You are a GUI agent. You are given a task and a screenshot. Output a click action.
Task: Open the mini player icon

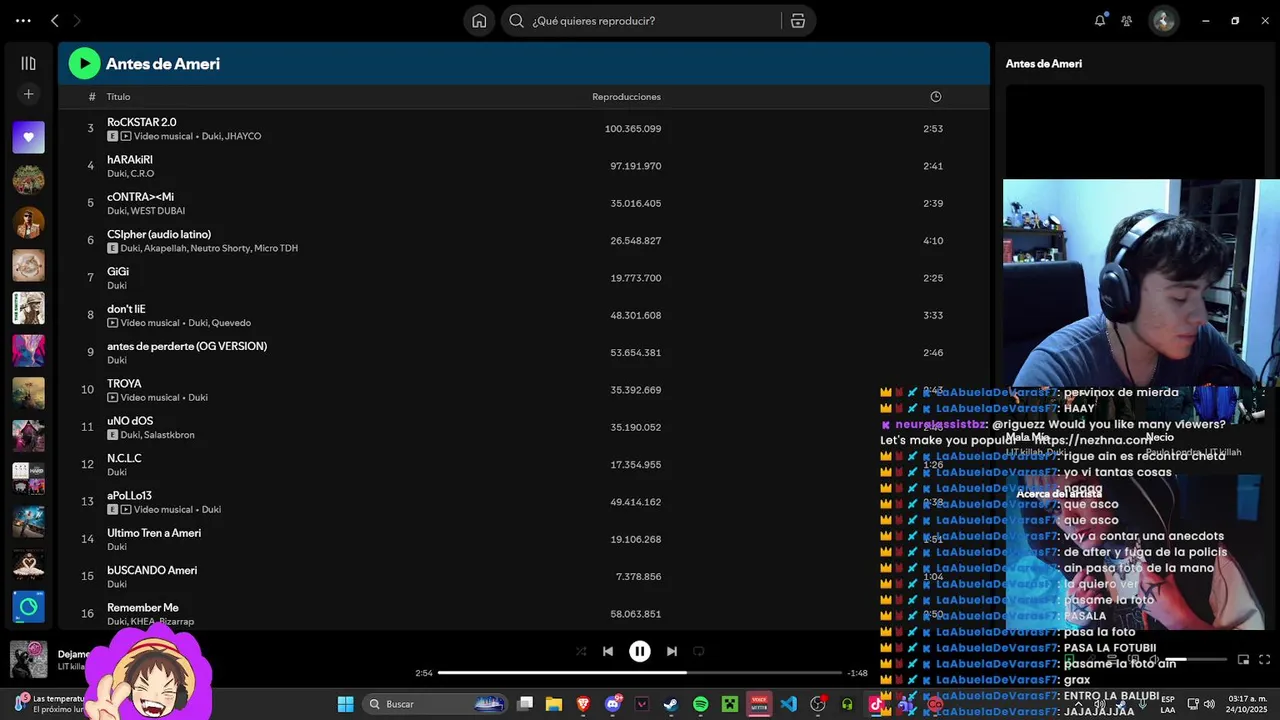click(x=1243, y=659)
